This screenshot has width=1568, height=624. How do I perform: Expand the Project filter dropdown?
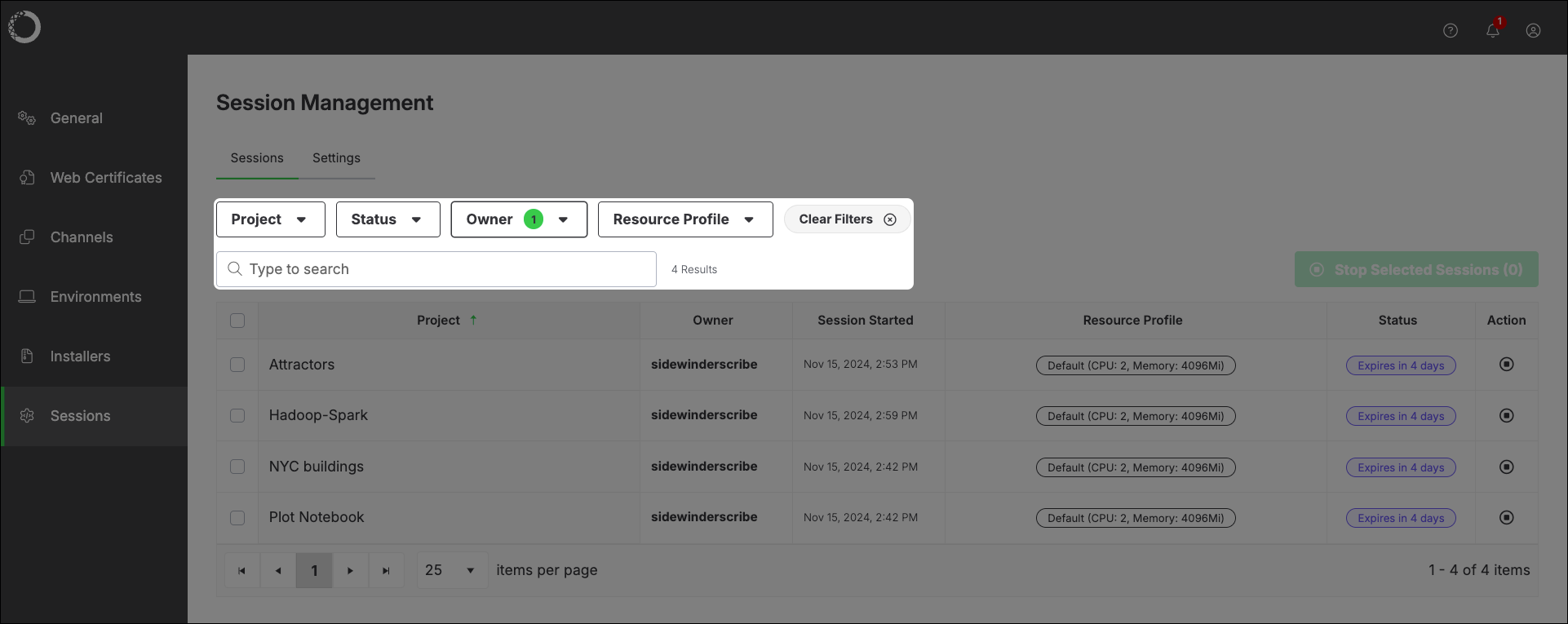pos(270,219)
